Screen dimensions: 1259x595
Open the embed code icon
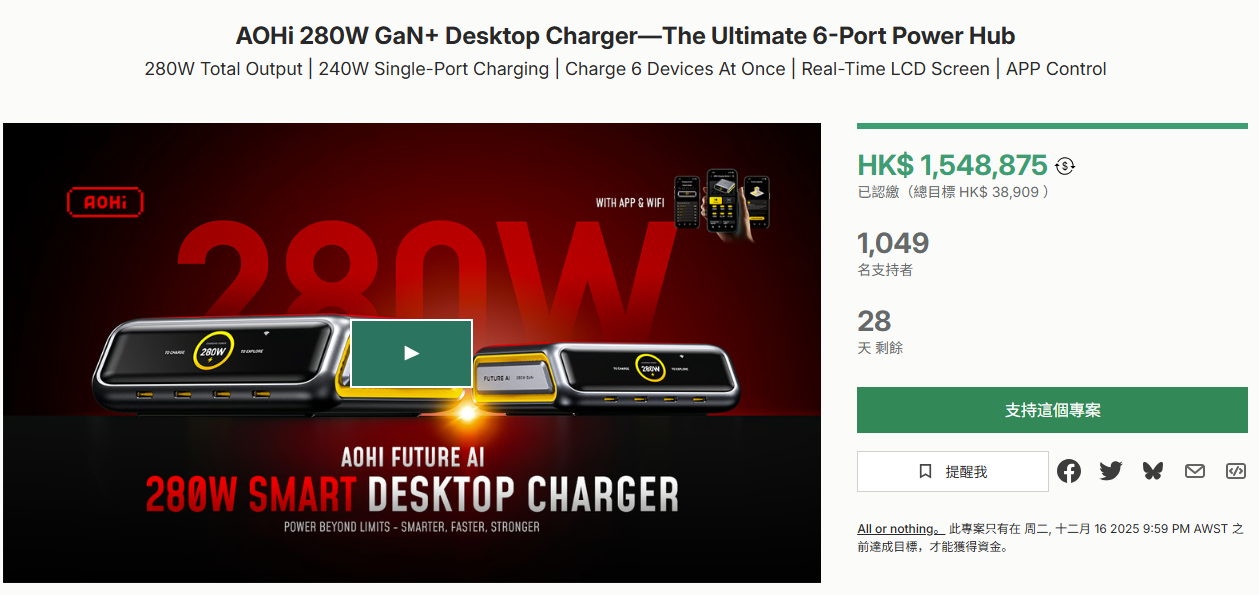[1236, 471]
